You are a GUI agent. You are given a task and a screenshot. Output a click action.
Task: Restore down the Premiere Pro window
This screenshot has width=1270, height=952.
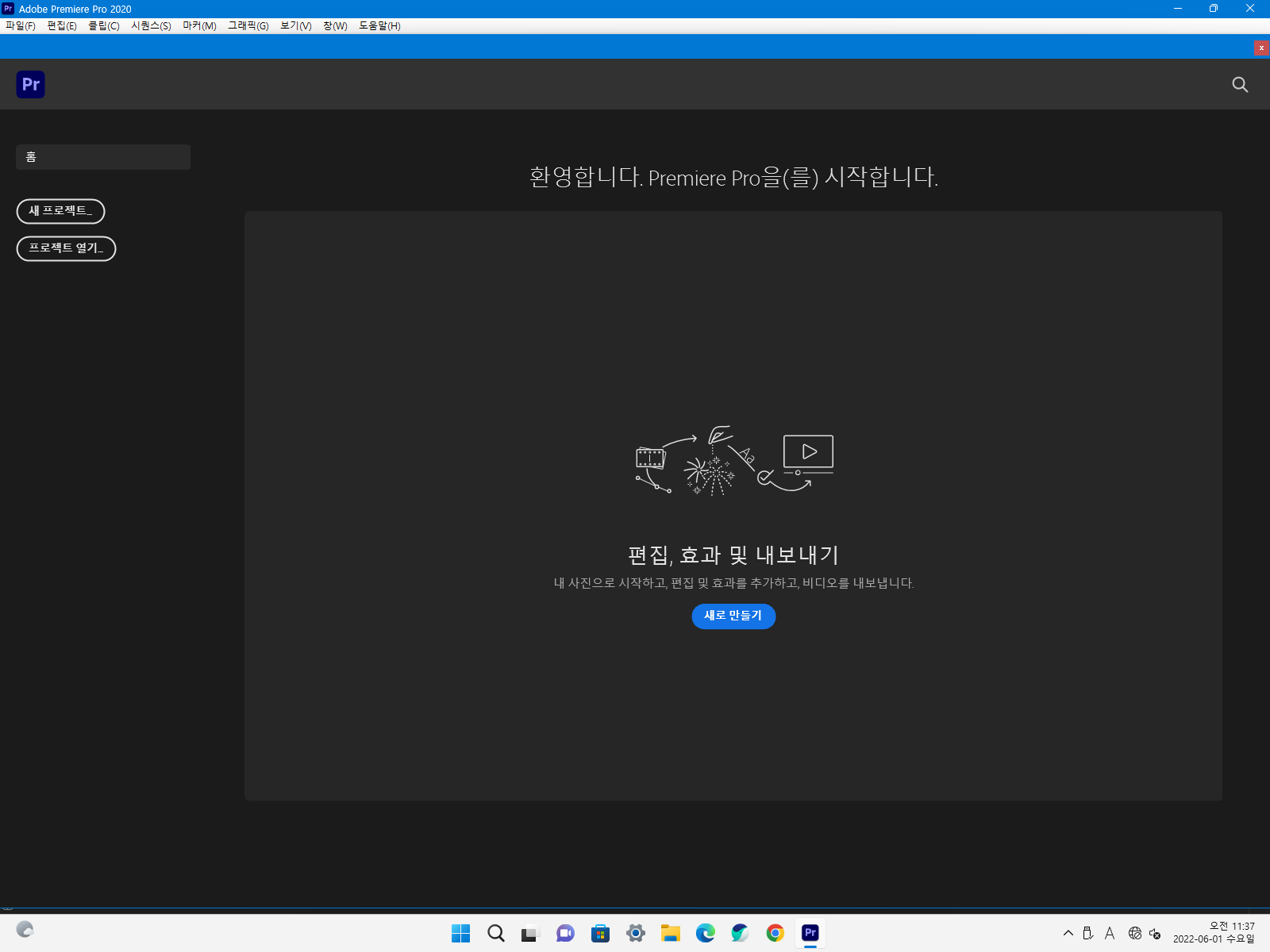click(1214, 9)
